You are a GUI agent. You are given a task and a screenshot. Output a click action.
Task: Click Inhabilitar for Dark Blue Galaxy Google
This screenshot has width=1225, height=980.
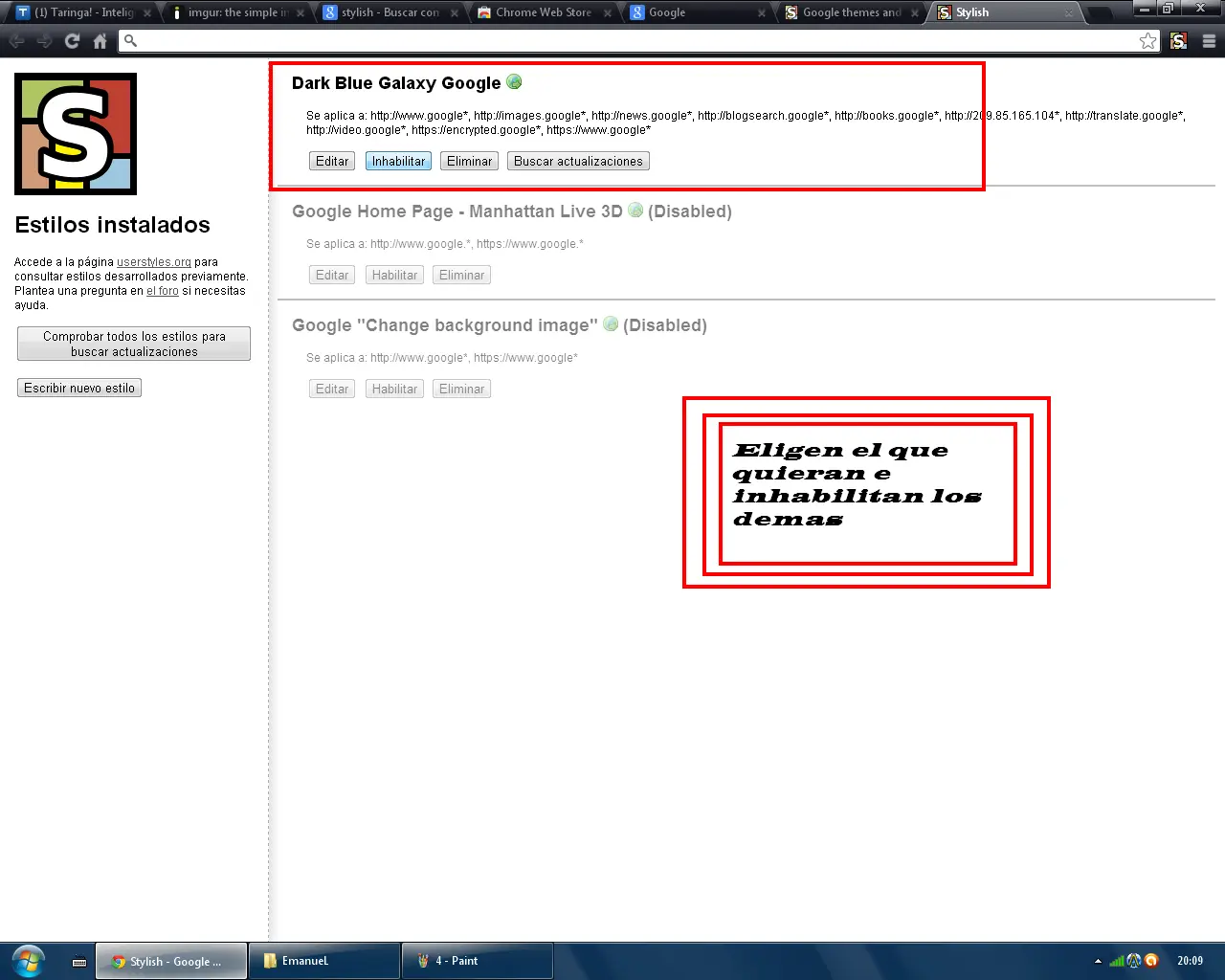pos(398,161)
